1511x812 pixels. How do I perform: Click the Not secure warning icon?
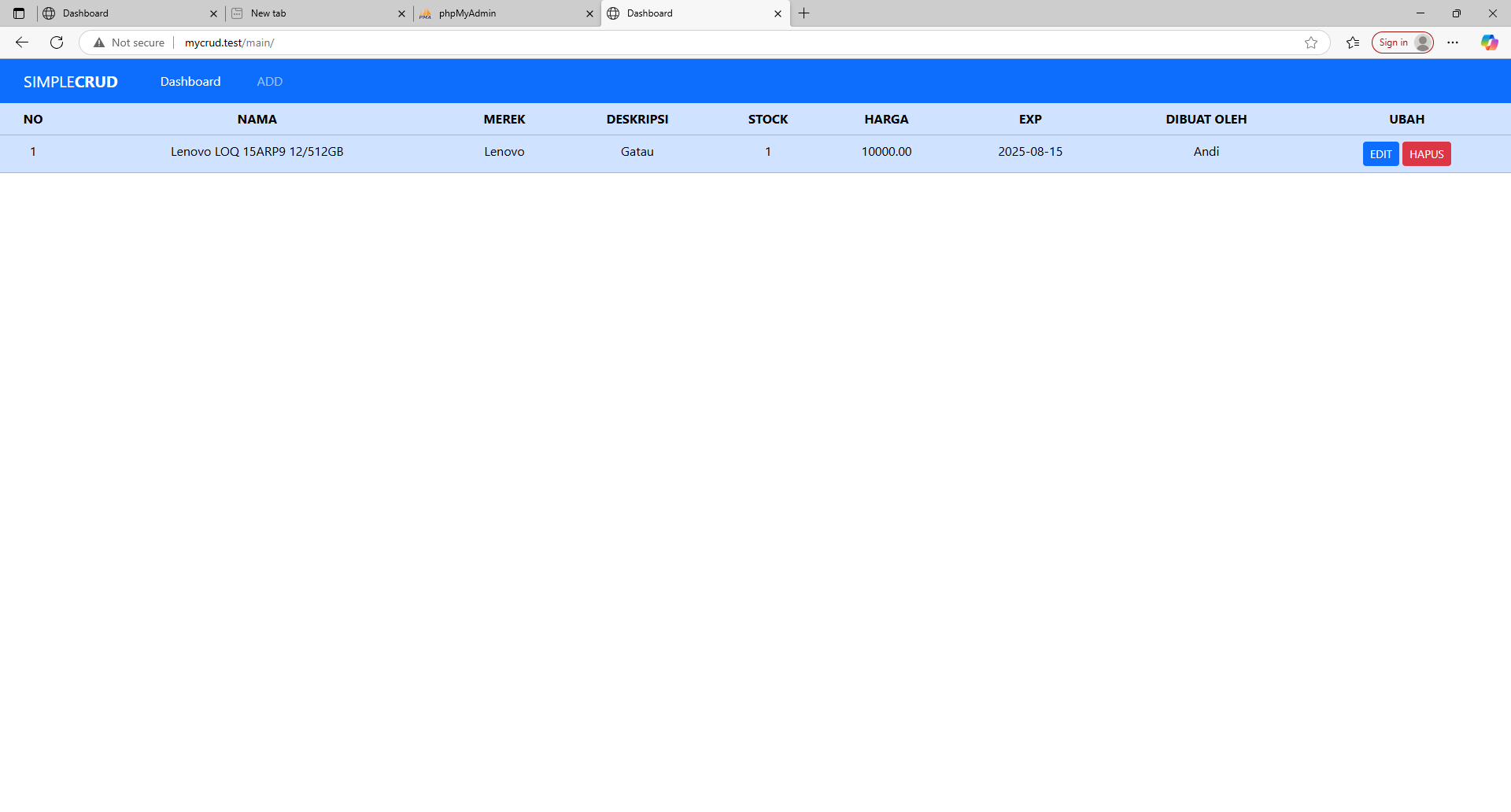point(99,42)
